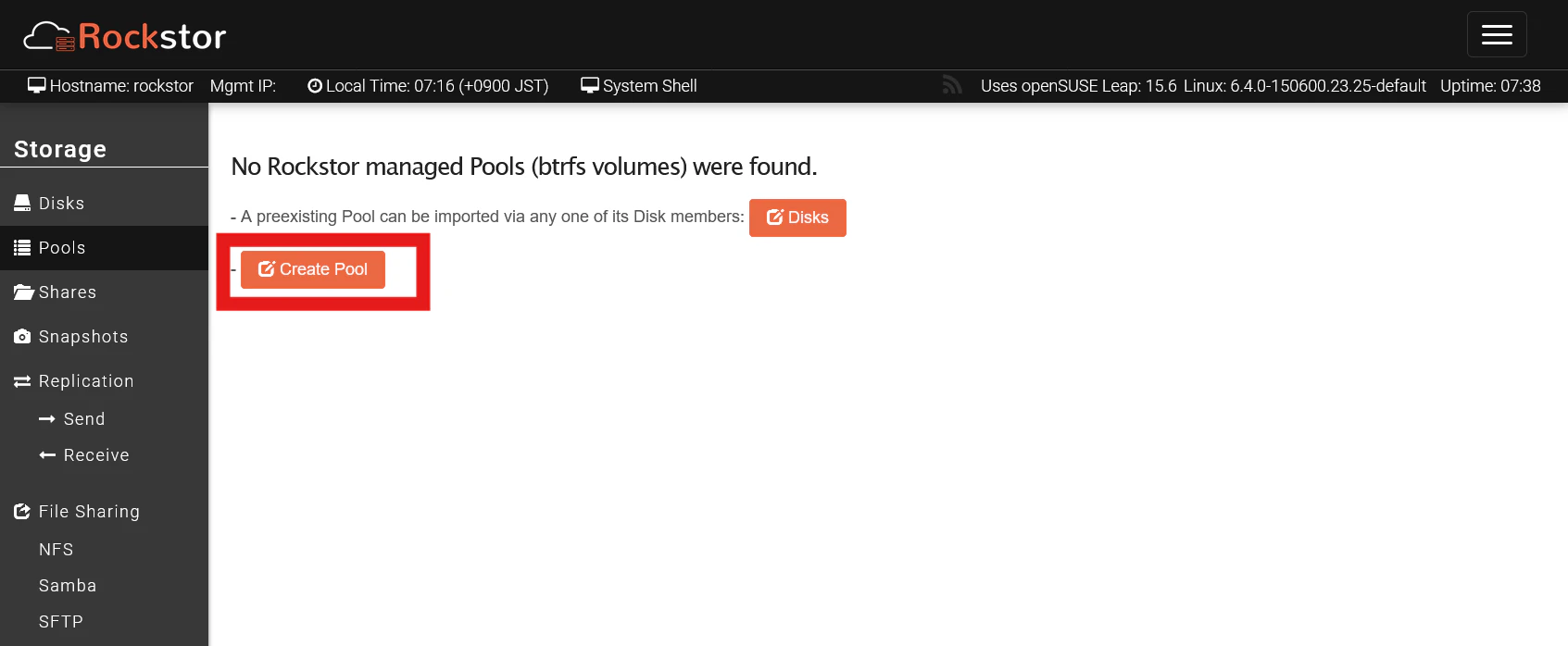Click the Replication arrows icon
The width and height of the screenshot is (1568, 646).
tap(22, 381)
